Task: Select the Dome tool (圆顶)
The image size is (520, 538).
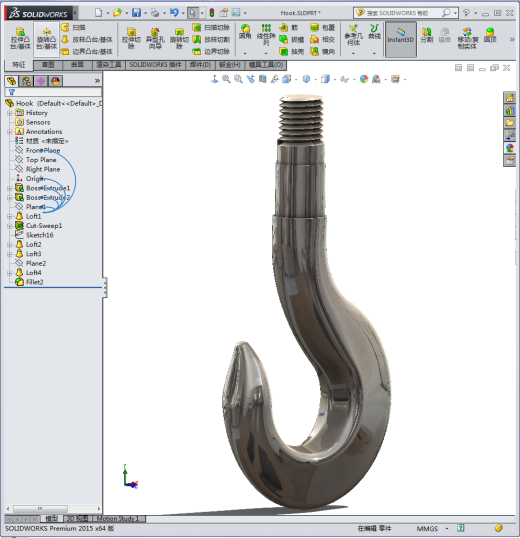Action: click(490, 35)
